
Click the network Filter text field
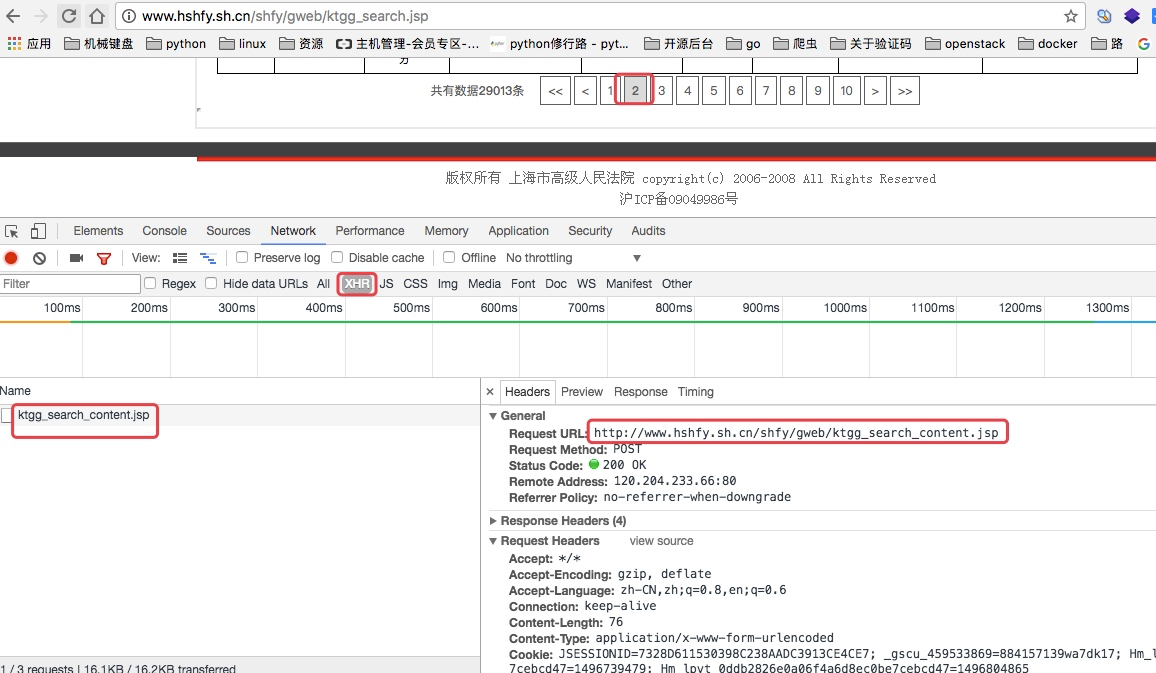[70, 284]
